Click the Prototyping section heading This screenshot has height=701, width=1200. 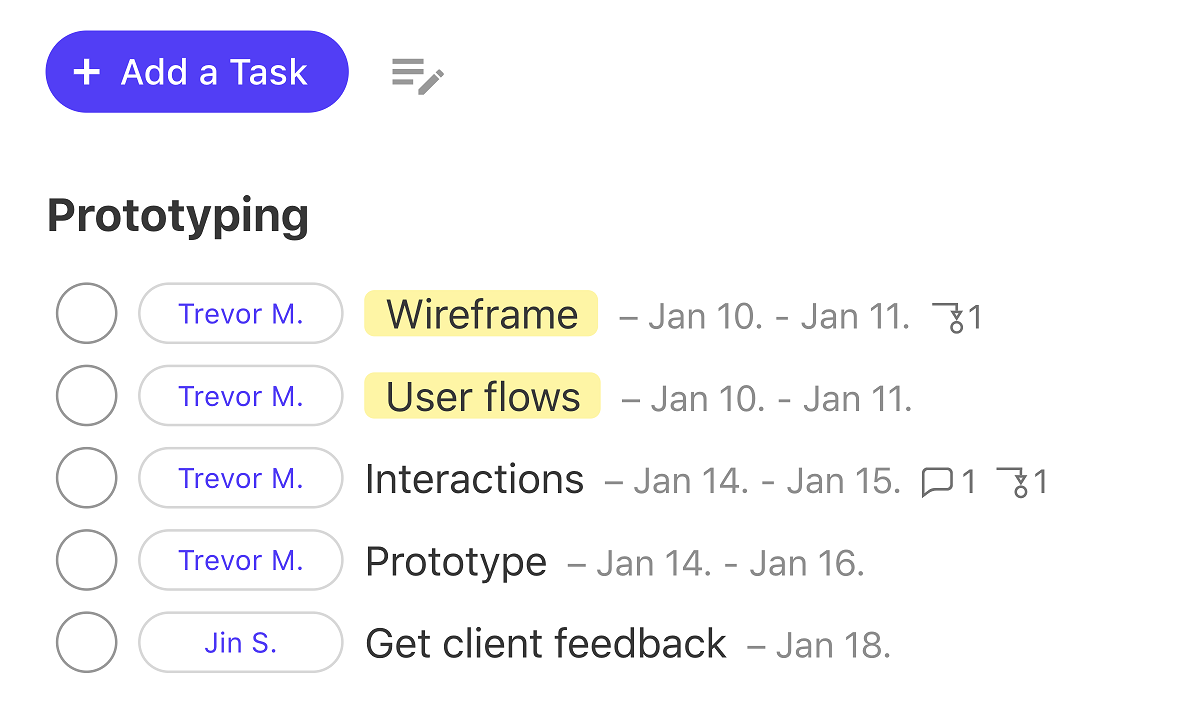click(178, 216)
